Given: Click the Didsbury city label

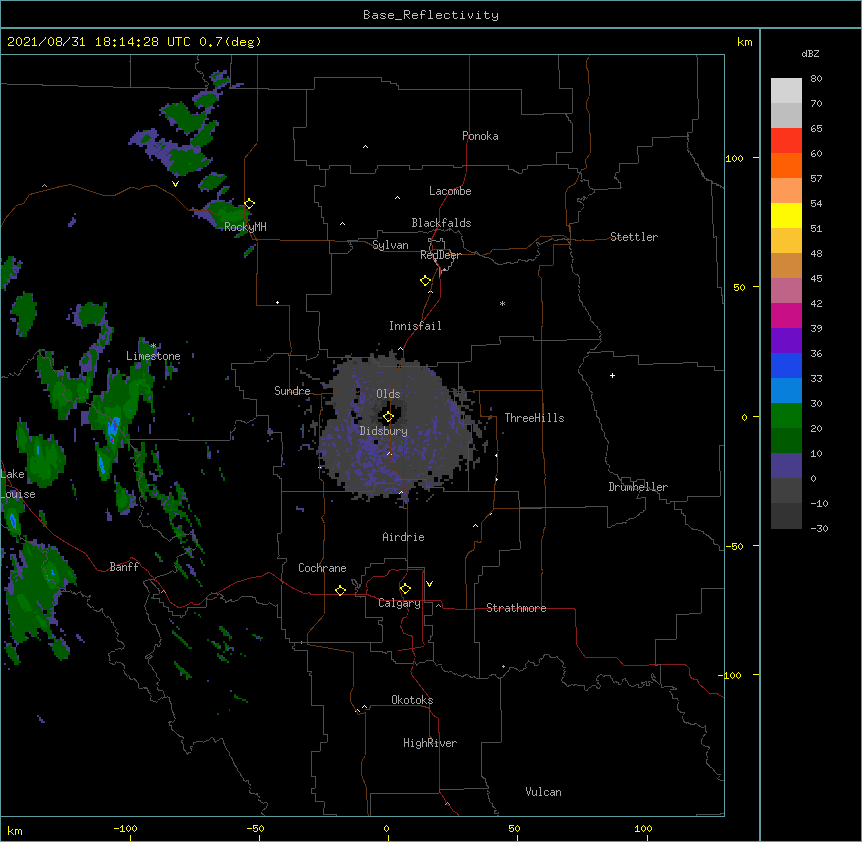Looking at the screenshot, I should (x=384, y=431).
